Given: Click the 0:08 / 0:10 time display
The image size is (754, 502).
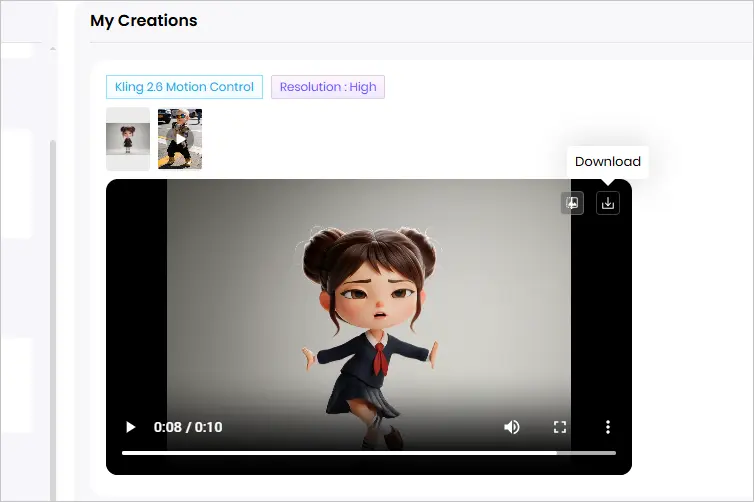Looking at the screenshot, I should [x=188, y=427].
